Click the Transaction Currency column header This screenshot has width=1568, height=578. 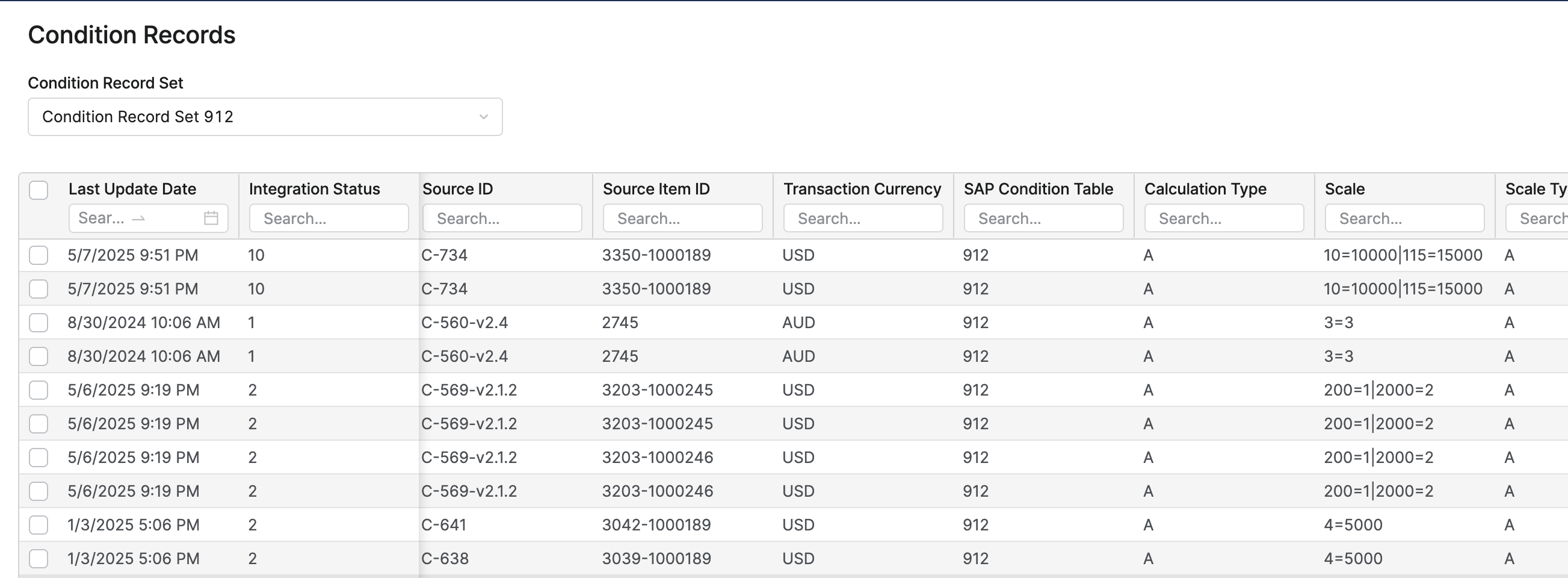862,190
